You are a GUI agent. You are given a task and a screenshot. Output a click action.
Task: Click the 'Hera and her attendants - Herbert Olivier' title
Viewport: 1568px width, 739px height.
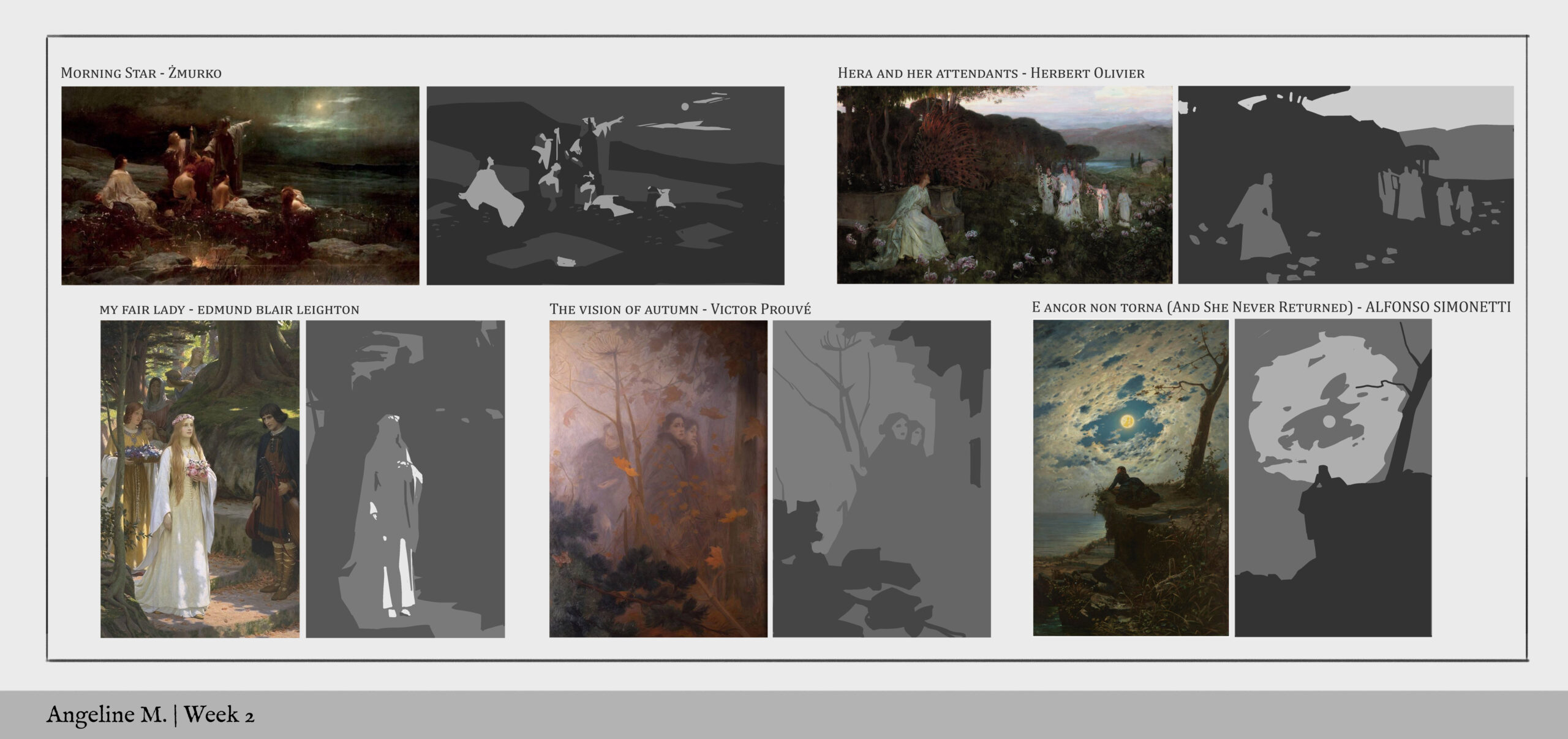click(991, 73)
